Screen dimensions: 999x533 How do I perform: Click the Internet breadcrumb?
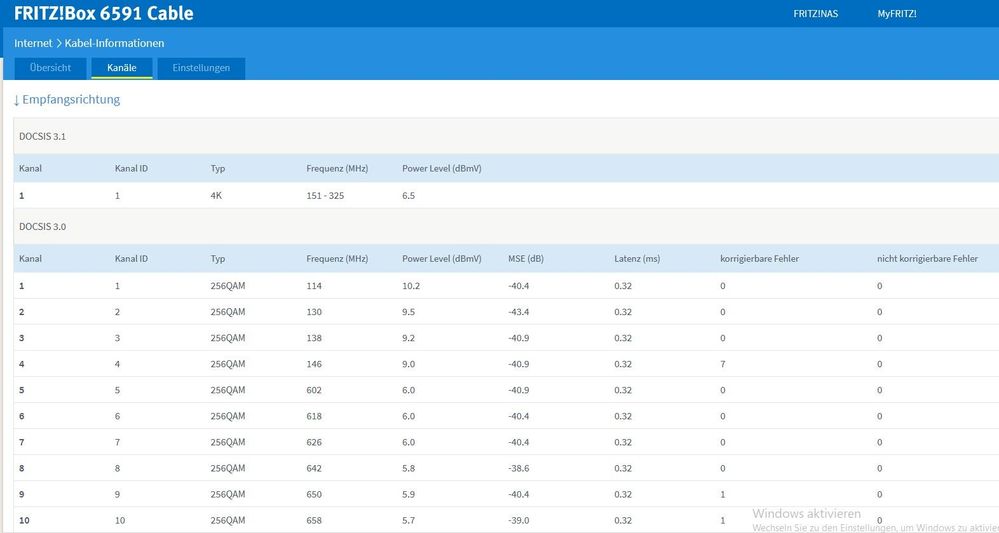pyautogui.click(x=33, y=43)
